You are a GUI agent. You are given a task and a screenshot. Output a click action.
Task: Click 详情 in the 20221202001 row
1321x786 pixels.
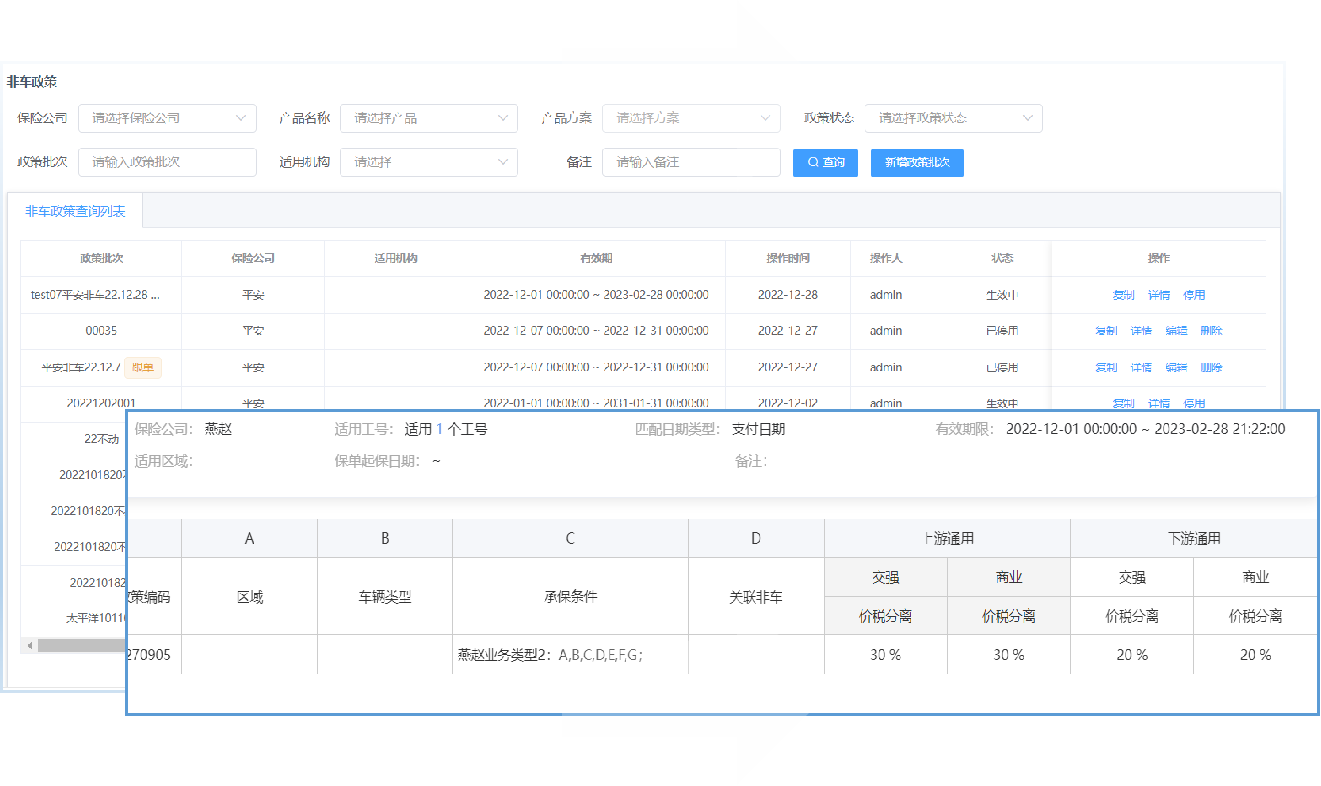1159,403
